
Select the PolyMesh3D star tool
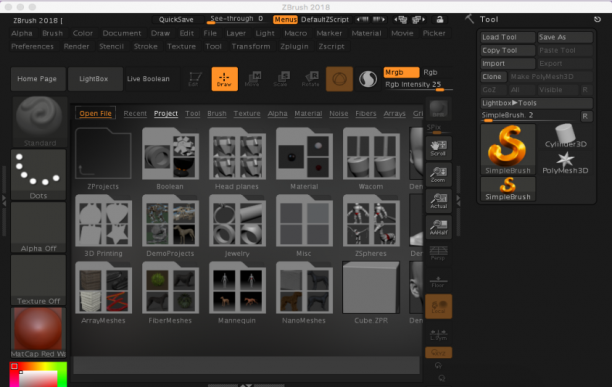[565, 162]
